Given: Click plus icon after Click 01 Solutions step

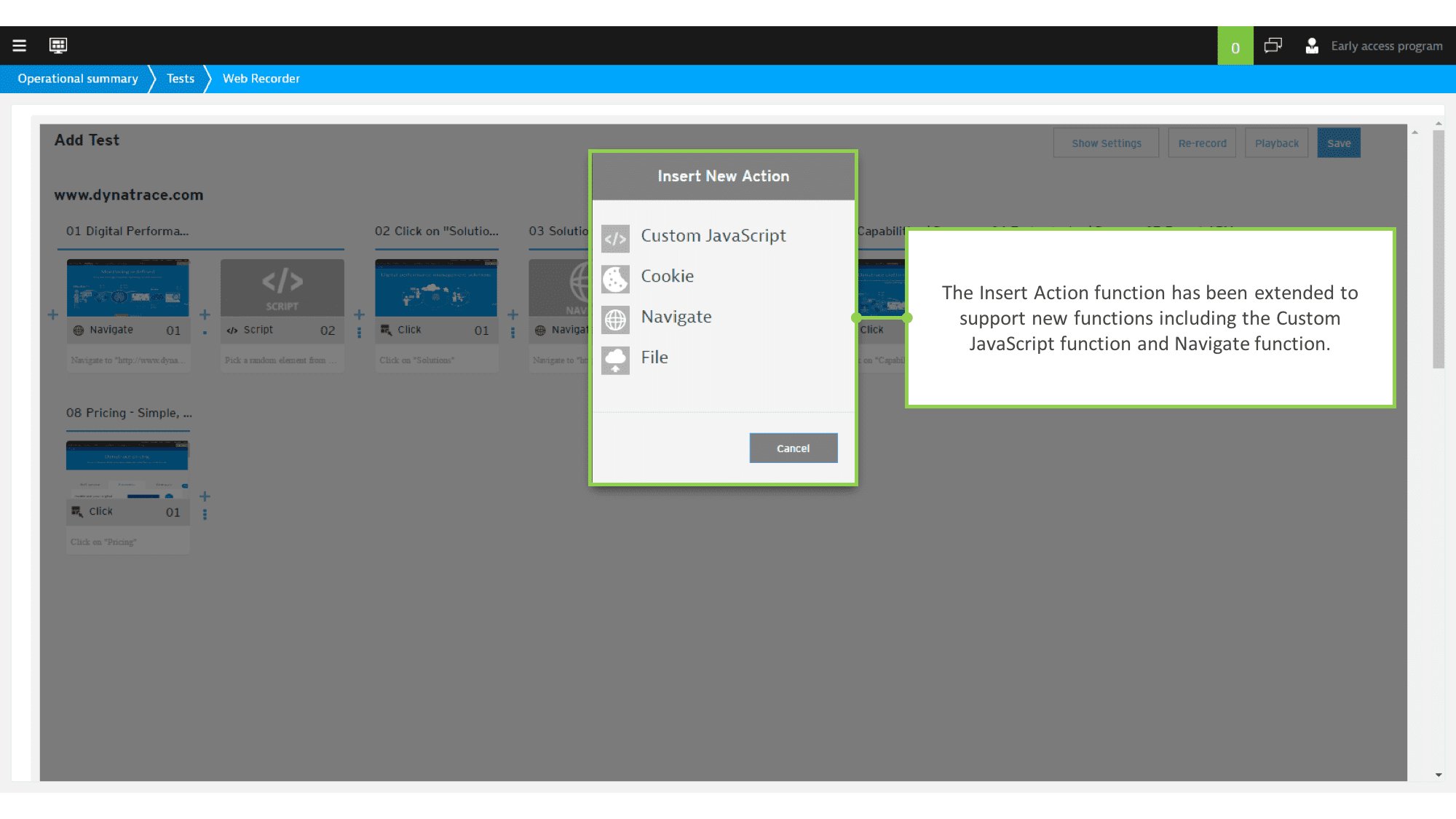Looking at the screenshot, I should (x=513, y=314).
